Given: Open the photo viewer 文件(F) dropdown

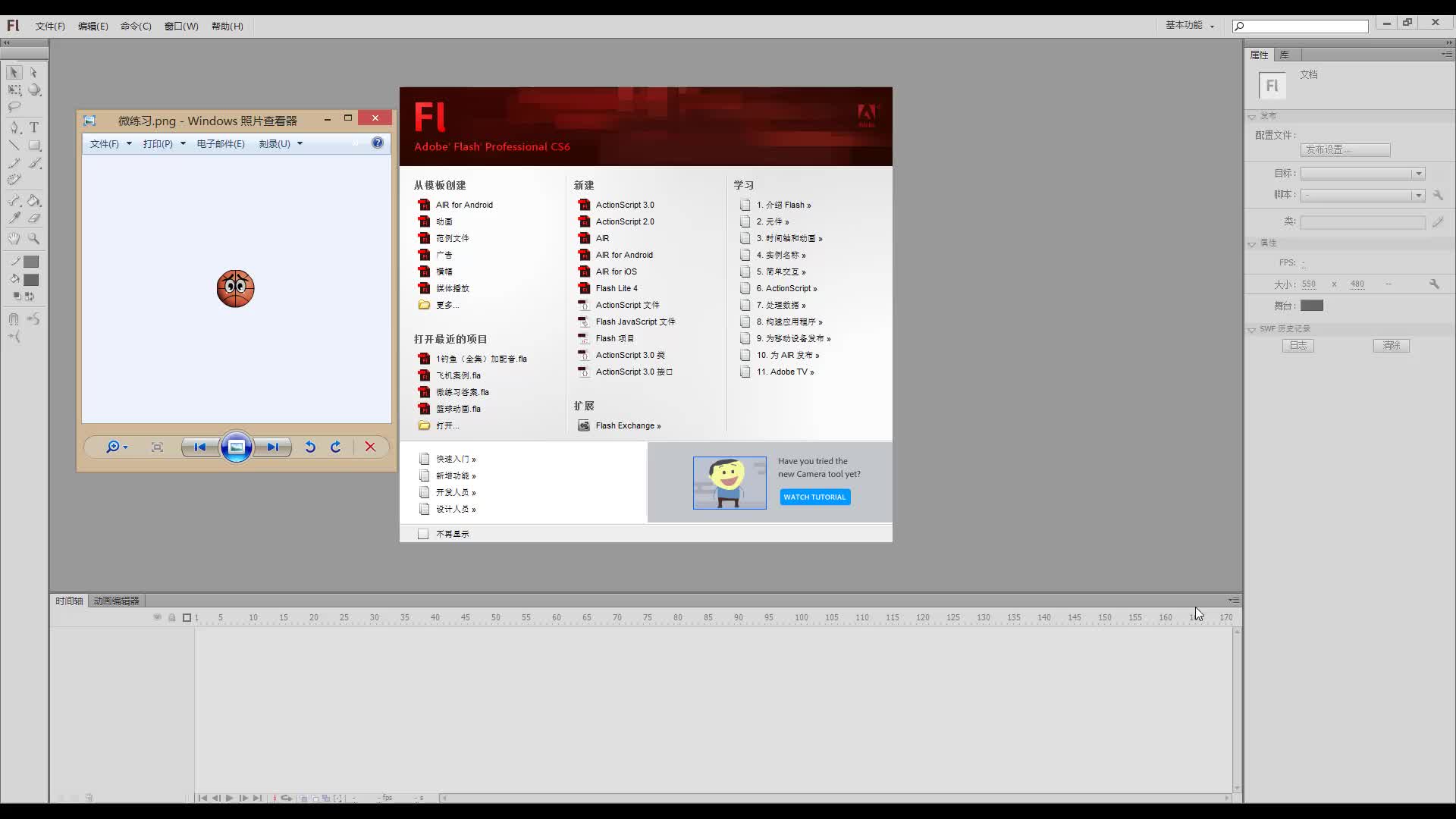Looking at the screenshot, I should click(x=111, y=143).
